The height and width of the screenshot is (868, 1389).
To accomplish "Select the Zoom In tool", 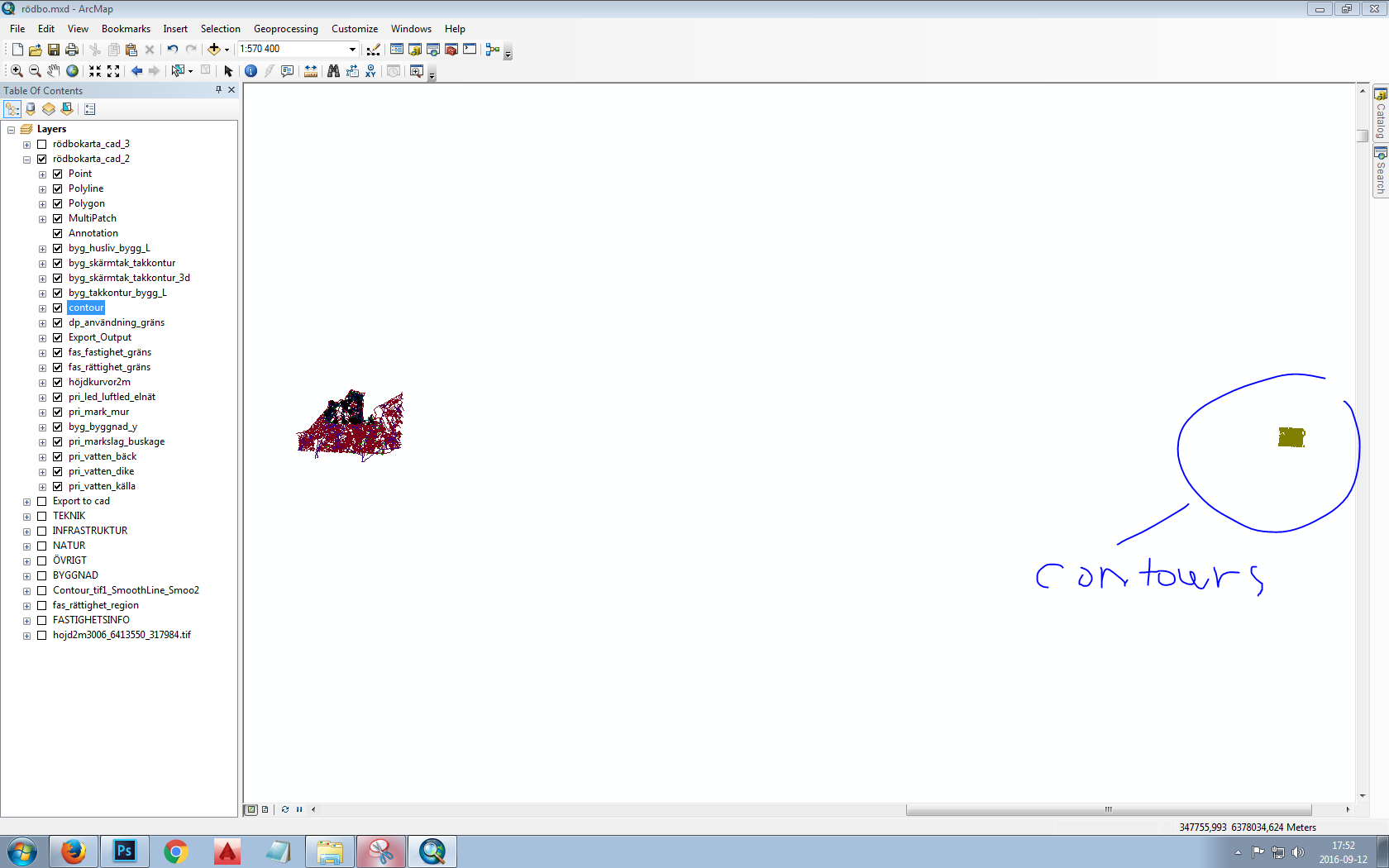I will (17, 71).
